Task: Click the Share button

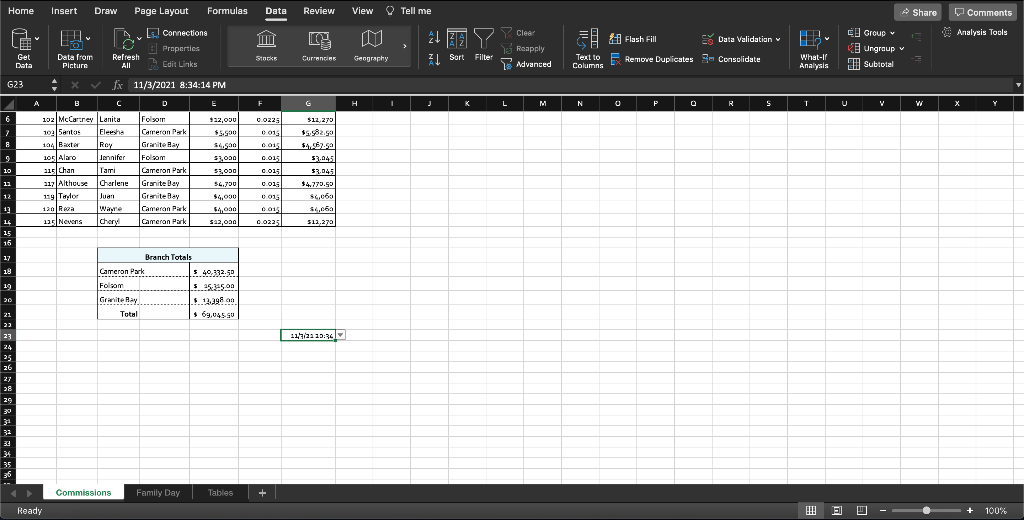Action: click(x=918, y=12)
